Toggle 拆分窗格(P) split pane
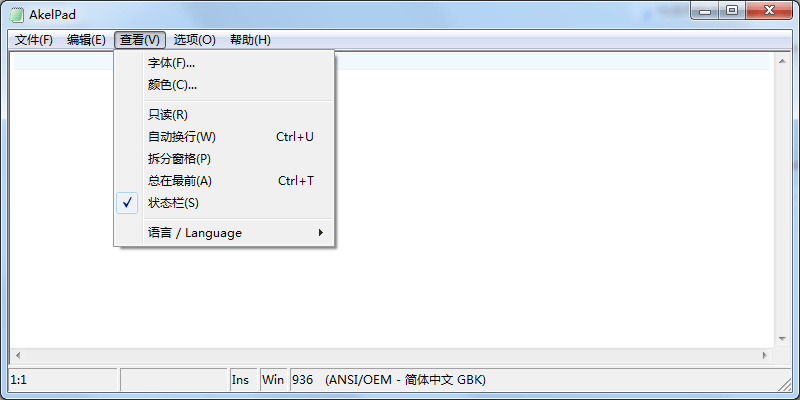The image size is (800, 400). point(179,159)
